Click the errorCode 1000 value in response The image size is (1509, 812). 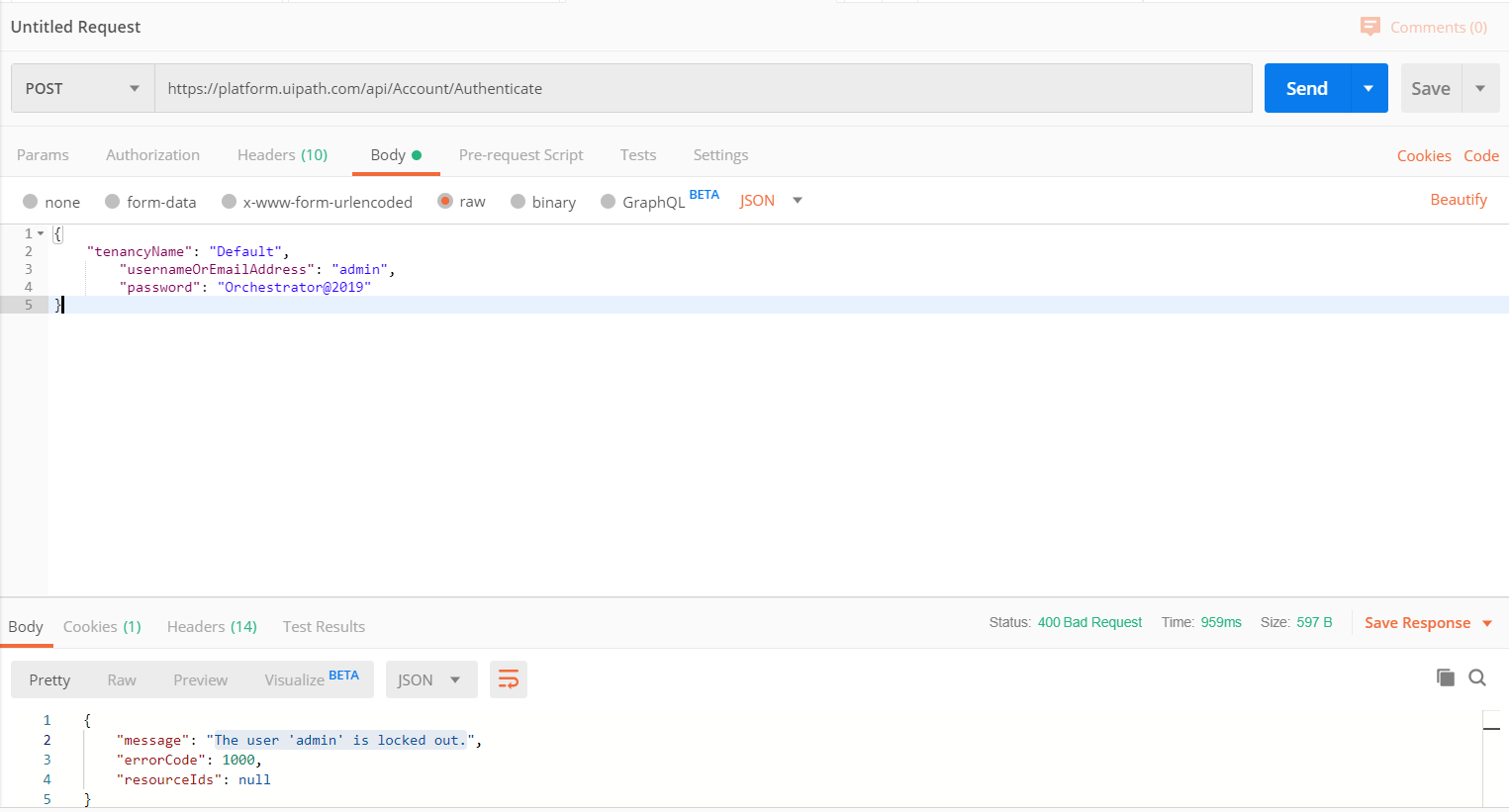238,760
